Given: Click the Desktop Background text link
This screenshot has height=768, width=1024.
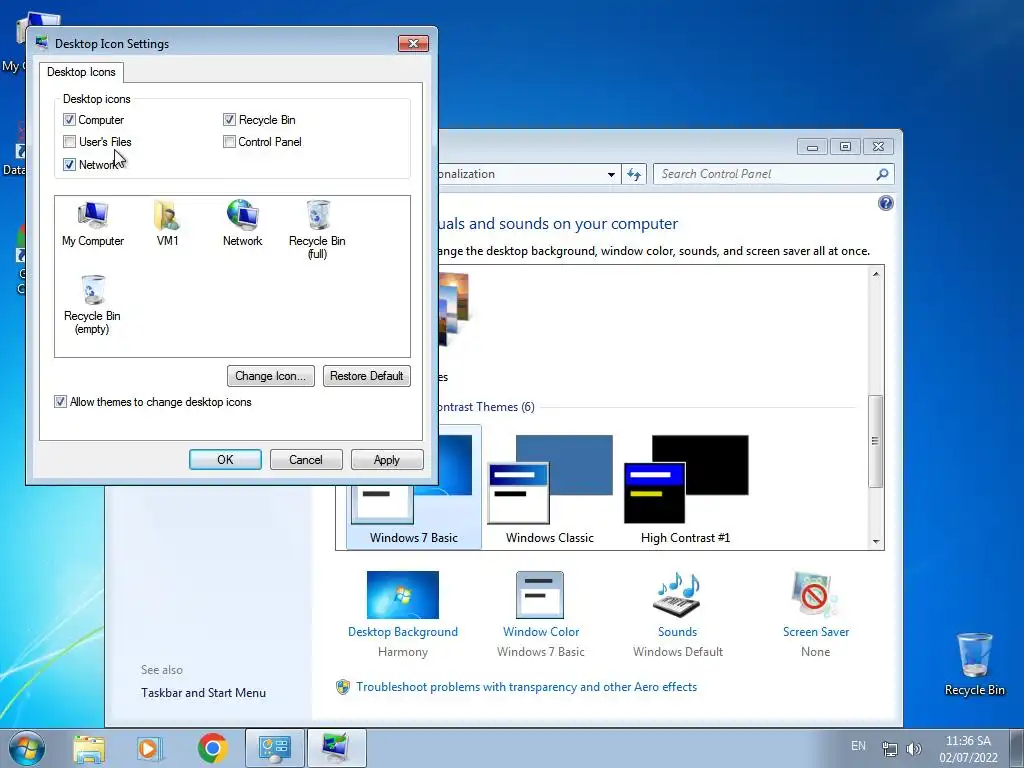Looking at the screenshot, I should tap(403, 632).
